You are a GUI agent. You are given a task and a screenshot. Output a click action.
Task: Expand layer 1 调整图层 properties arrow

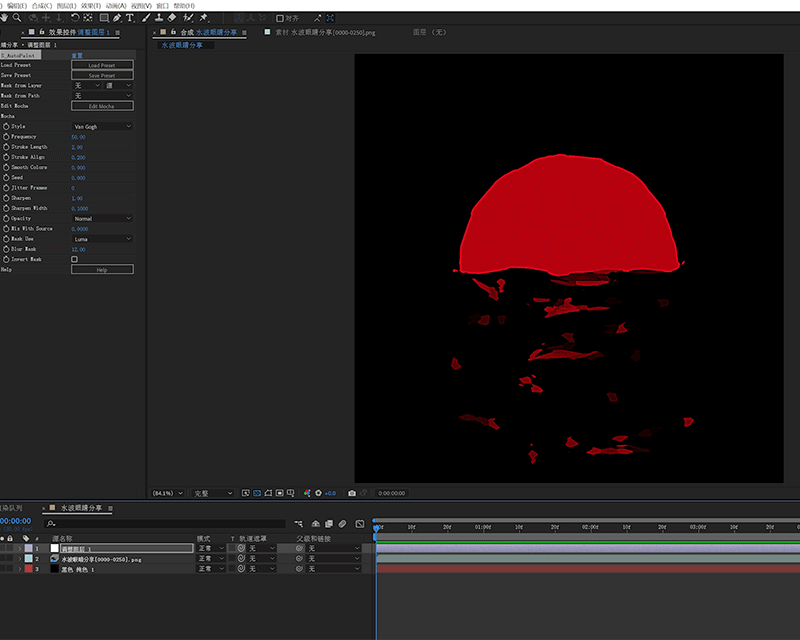pyautogui.click(x=20, y=549)
